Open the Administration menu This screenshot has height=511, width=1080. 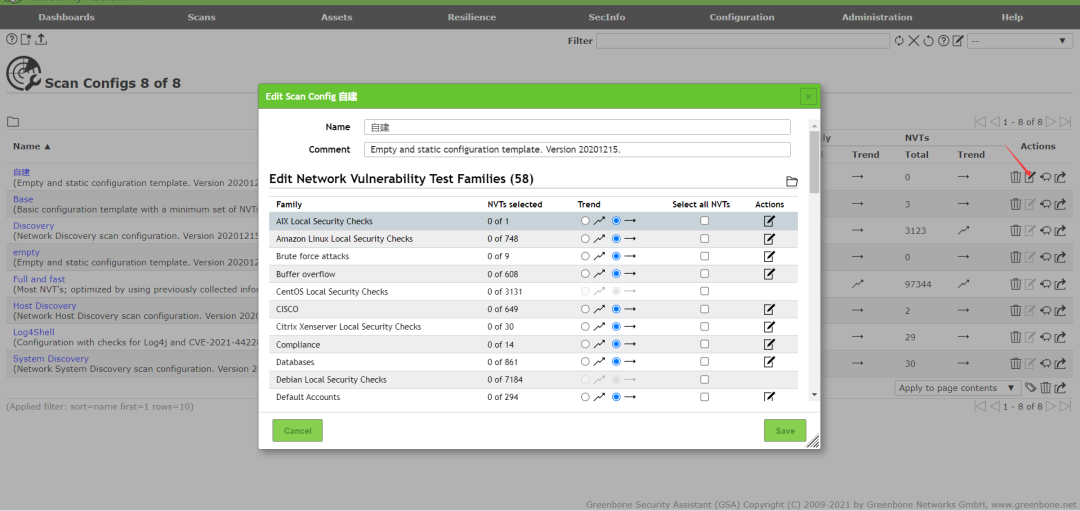click(877, 17)
